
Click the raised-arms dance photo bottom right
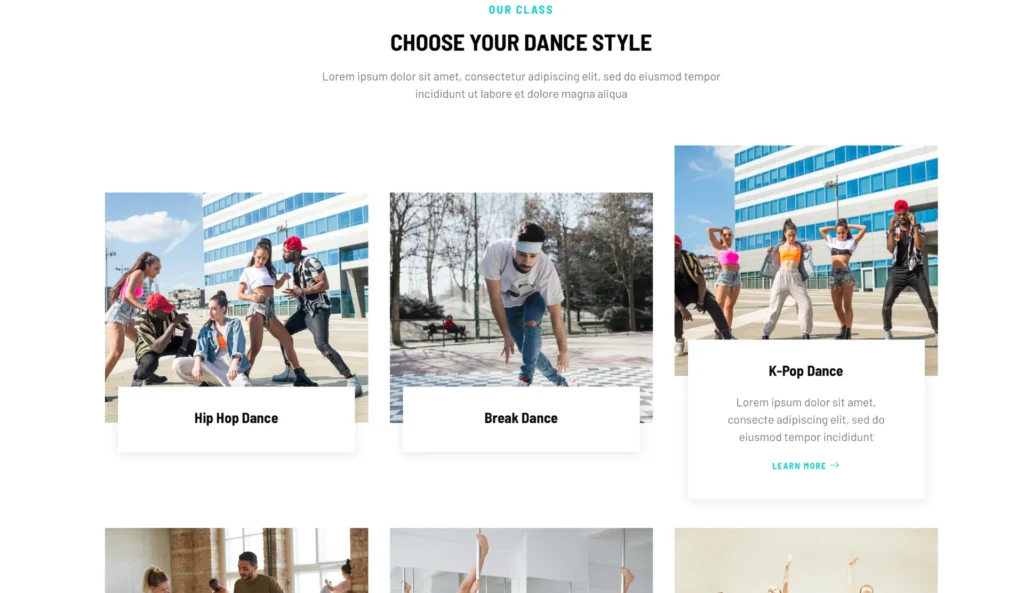coord(806,560)
